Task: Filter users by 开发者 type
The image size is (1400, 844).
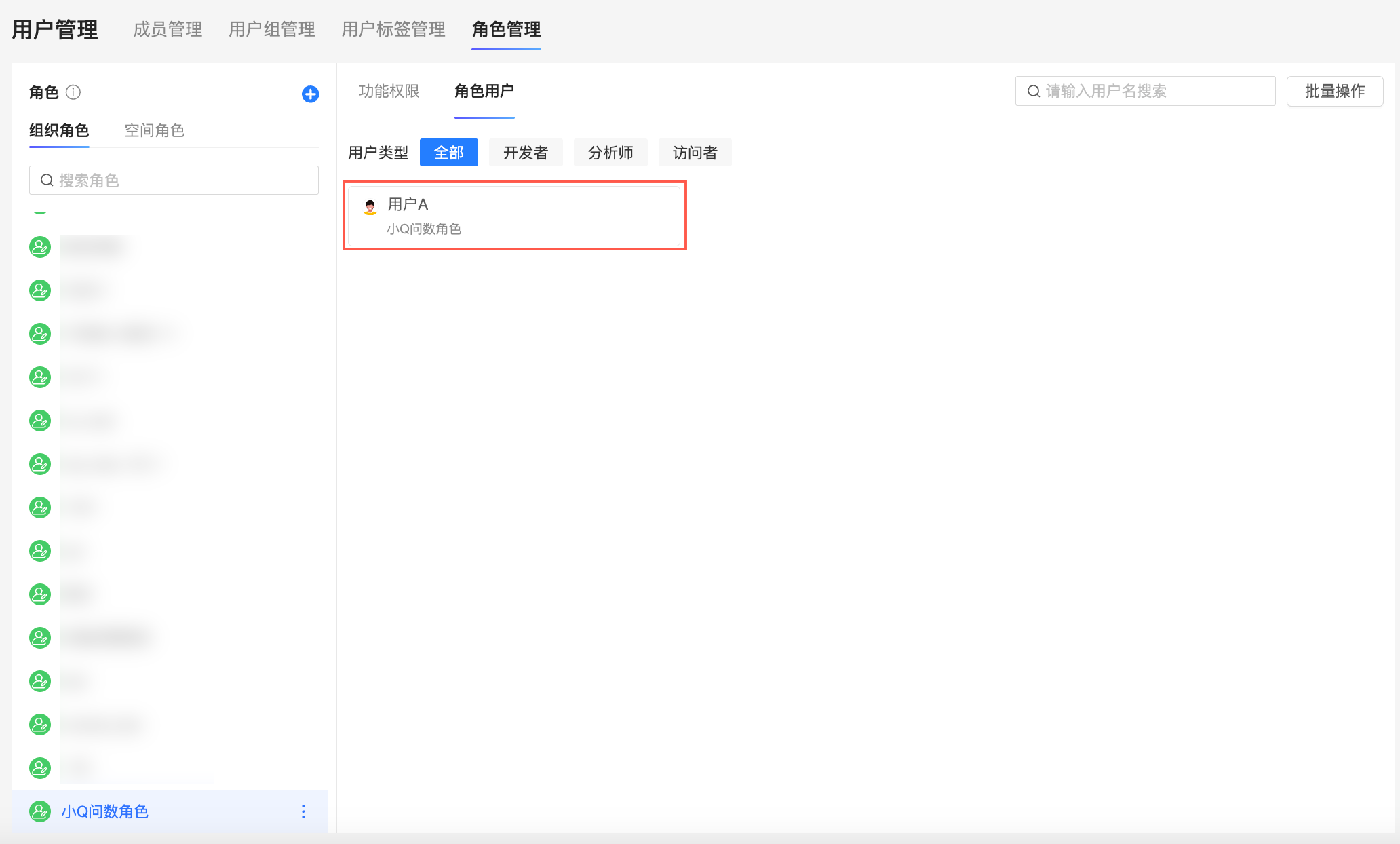Action: coord(525,153)
